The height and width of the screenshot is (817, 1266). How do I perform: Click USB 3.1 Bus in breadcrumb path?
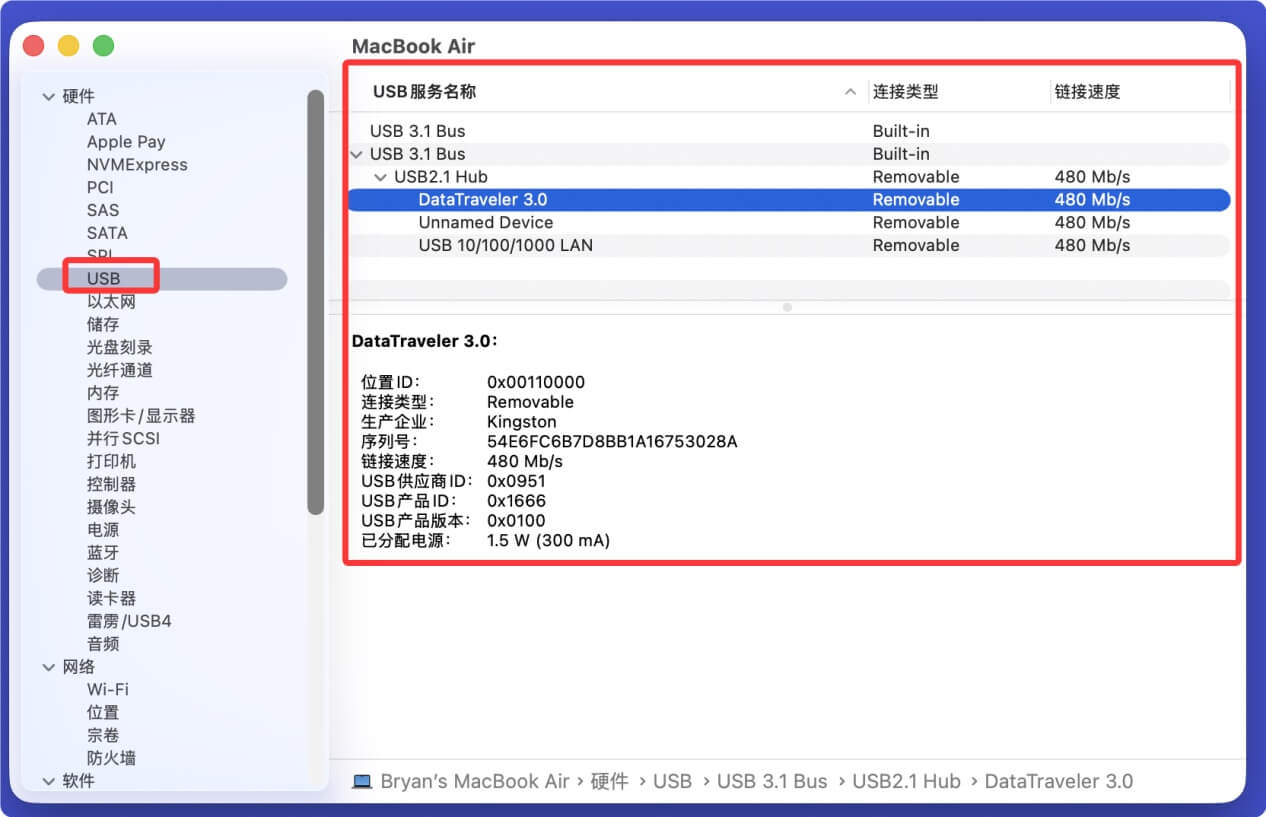point(772,781)
